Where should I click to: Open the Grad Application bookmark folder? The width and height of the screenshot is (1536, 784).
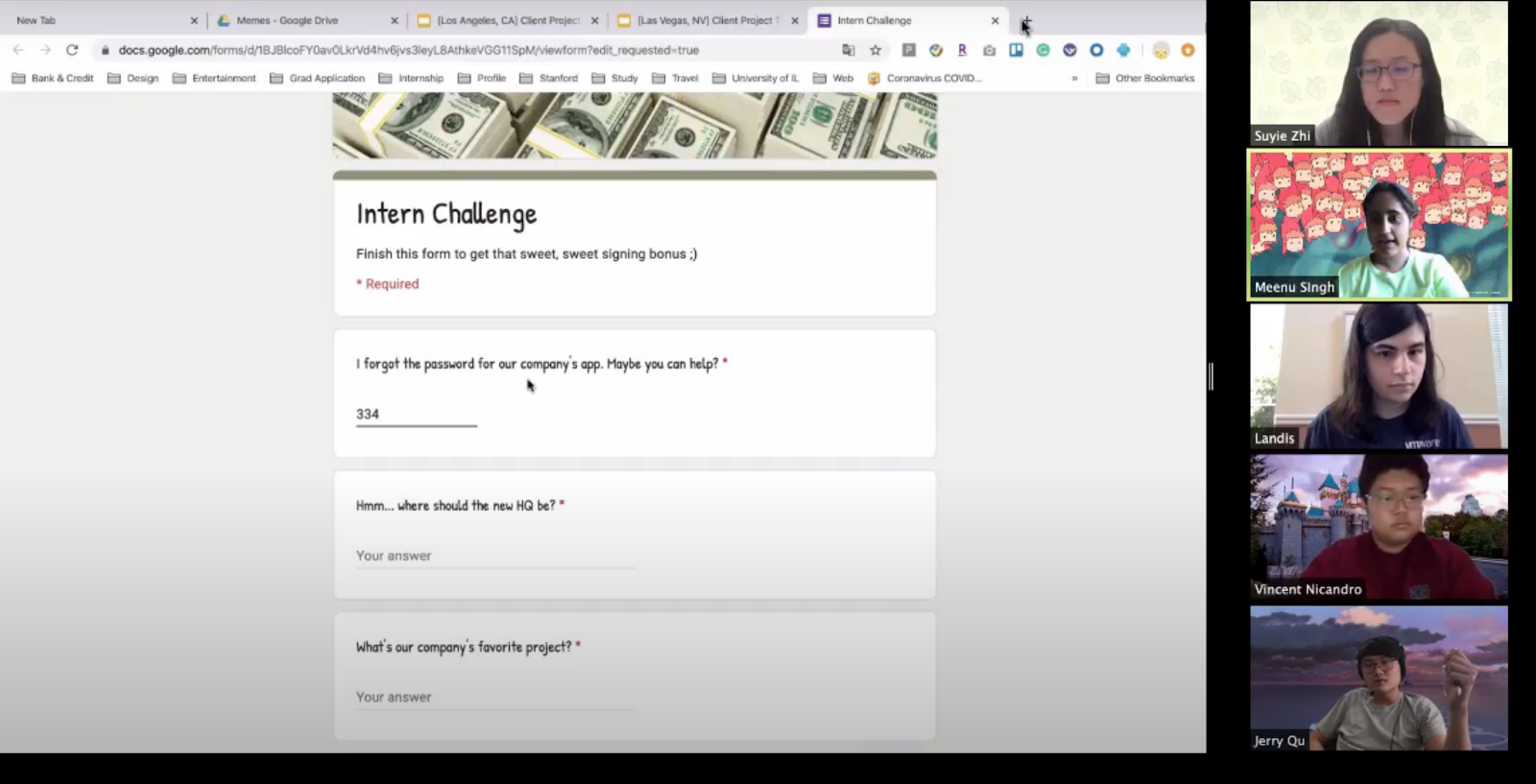pyautogui.click(x=317, y=79)
